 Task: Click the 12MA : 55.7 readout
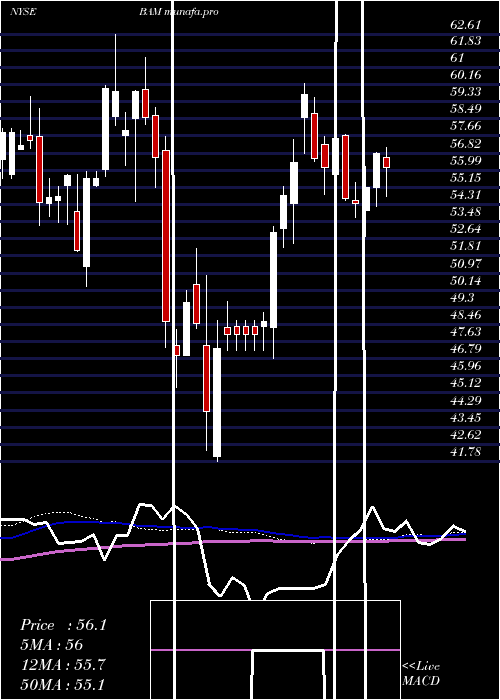tap(63, 665)
